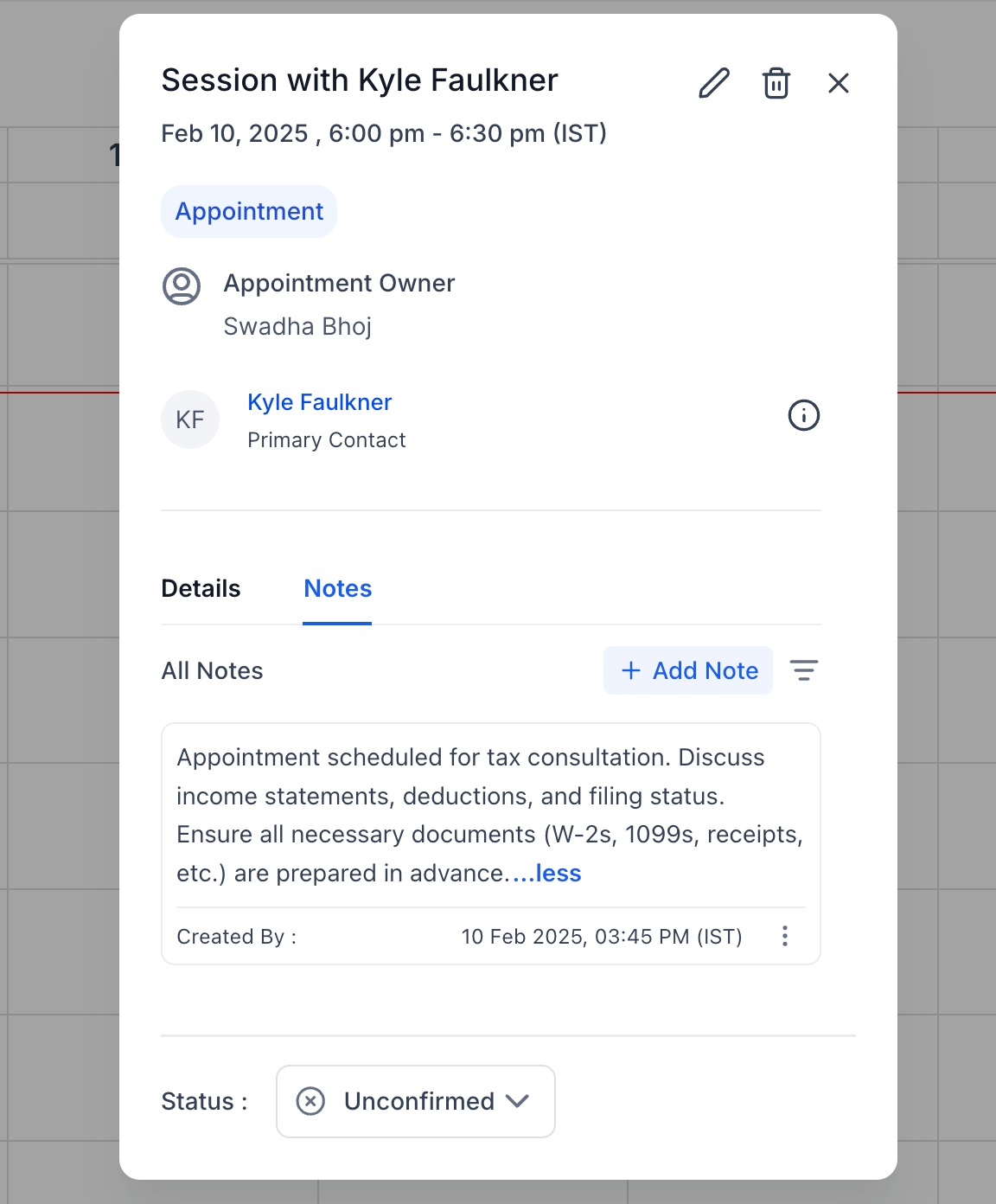Collapse the note using the "...less" link
Screen dimensions: 996x1204
coord(548,874)
